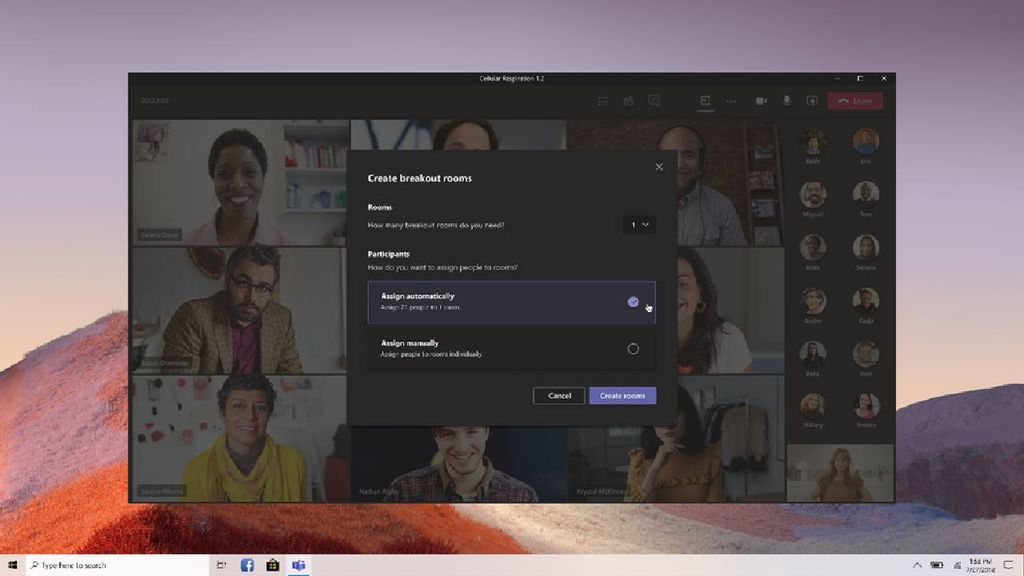Open Microsoft Teams from the taskbar
Viewport: 1024px width, 576px height.
(x=299, y=563)
